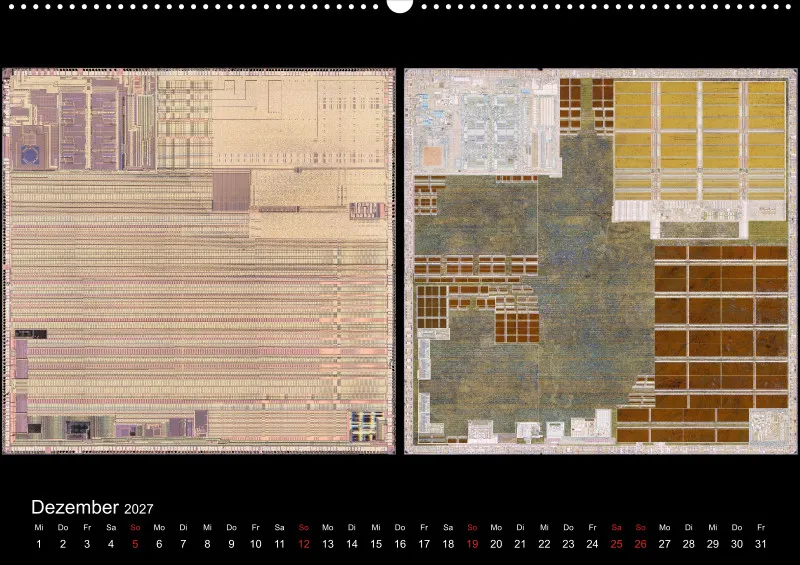Click the large brown cache array on right die
This screenshot has height=565, width=800.
[721, 326]
